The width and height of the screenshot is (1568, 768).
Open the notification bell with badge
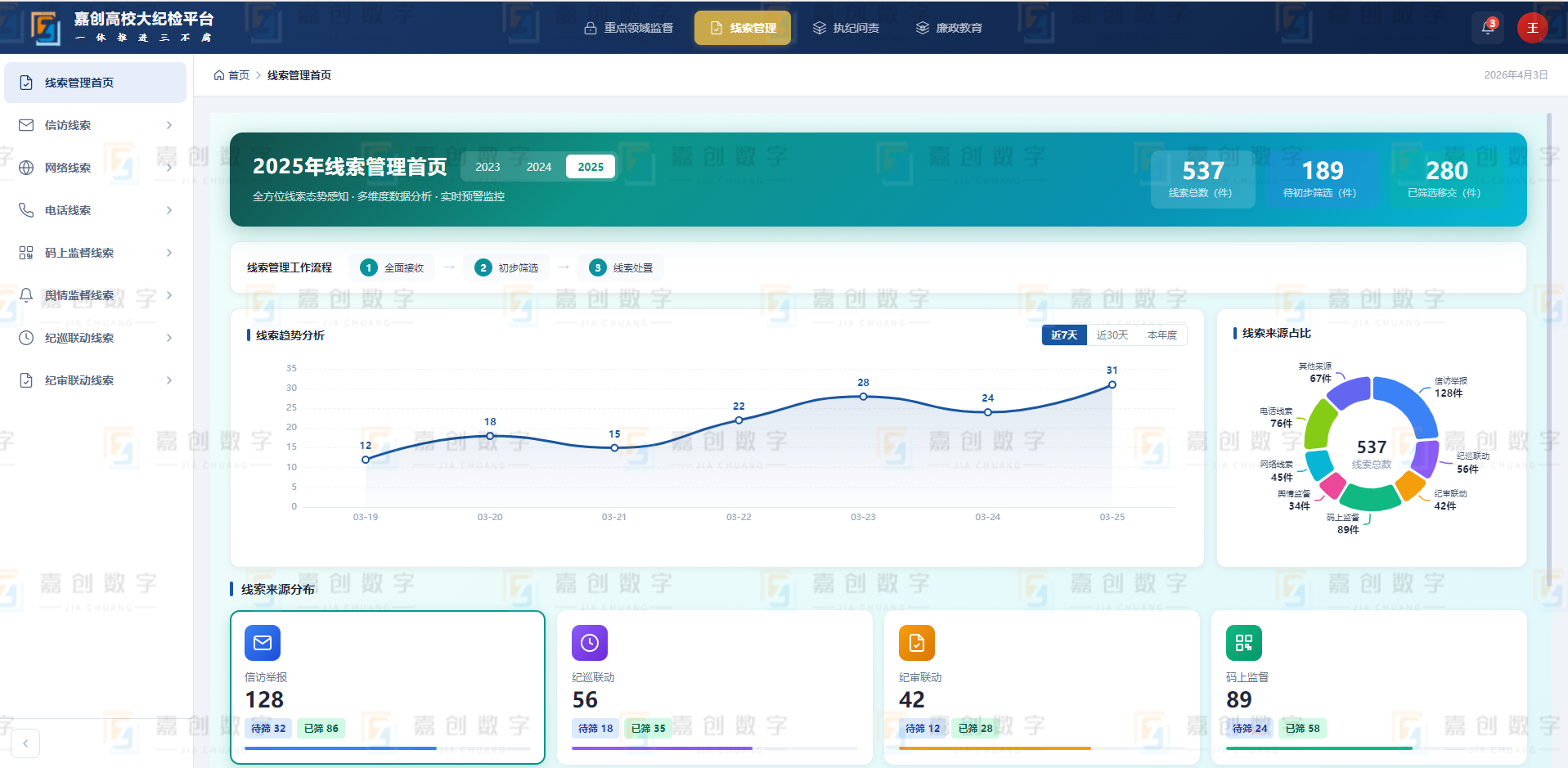(1489, 27)
